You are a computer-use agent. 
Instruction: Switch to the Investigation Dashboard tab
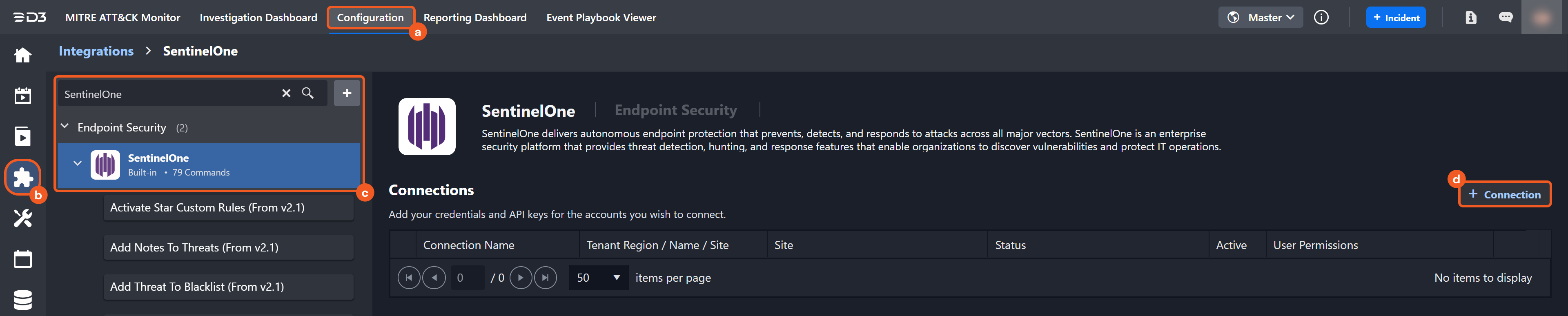(258, 18)
